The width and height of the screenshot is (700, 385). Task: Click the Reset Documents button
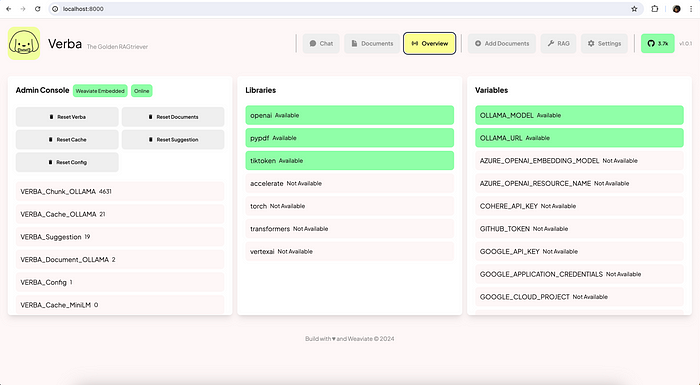coord(173,117)
